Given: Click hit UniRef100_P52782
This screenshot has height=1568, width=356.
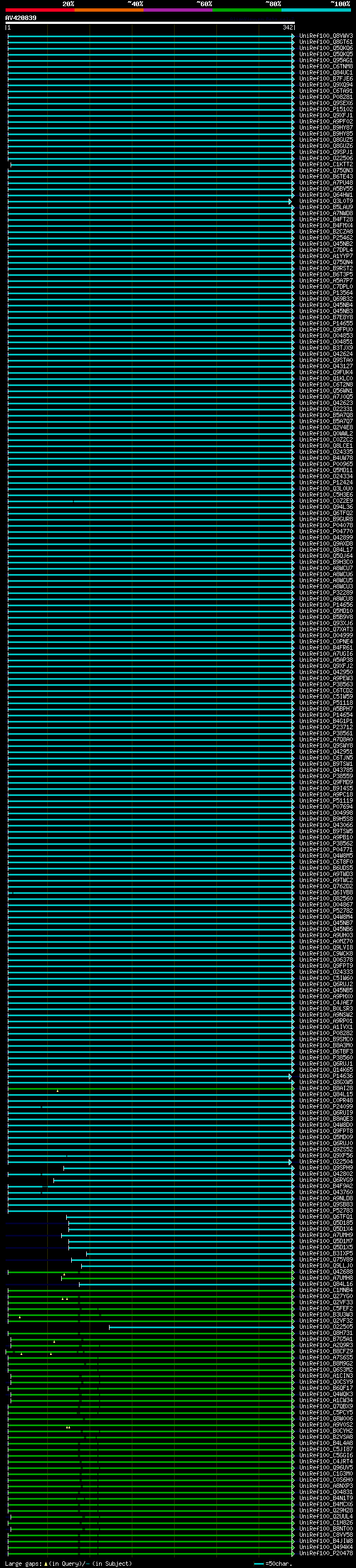Looking at the screenshot, I should click(x=325, y=911).
